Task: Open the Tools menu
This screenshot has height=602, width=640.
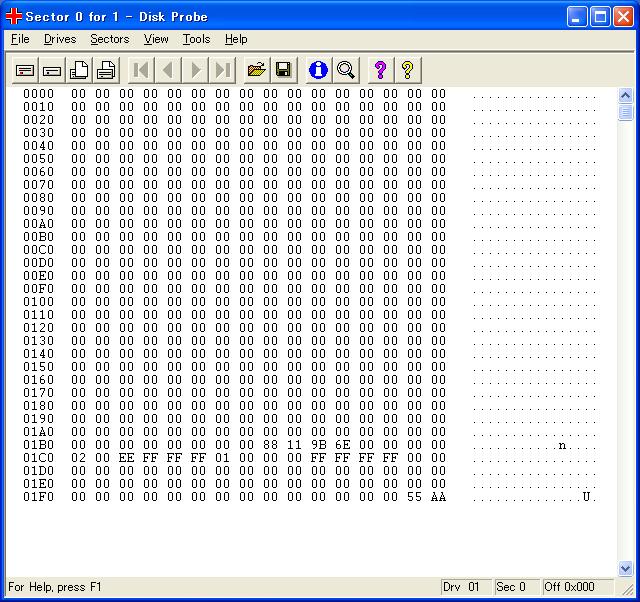Action: (196, 39)
